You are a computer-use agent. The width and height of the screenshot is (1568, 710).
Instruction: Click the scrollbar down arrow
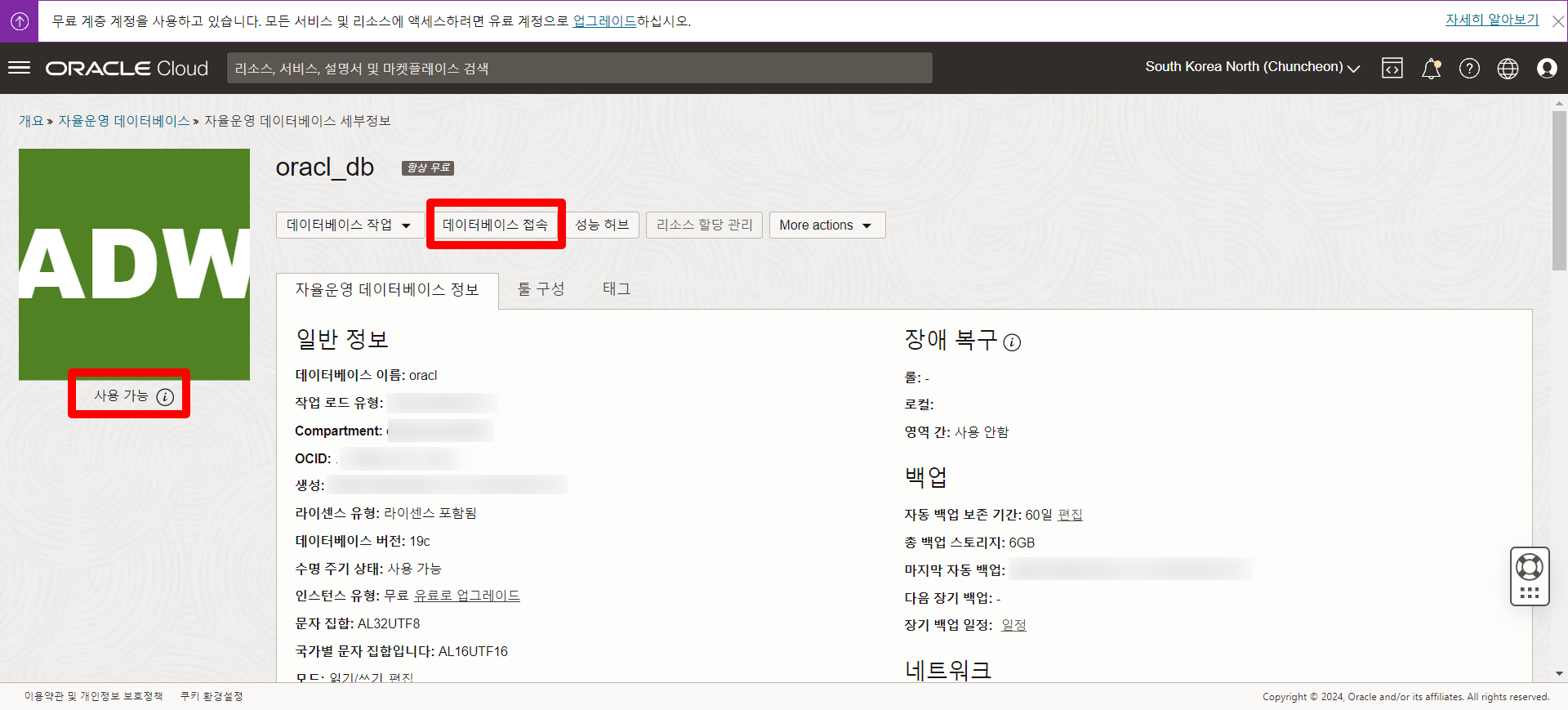click(x=1559, y=674)
